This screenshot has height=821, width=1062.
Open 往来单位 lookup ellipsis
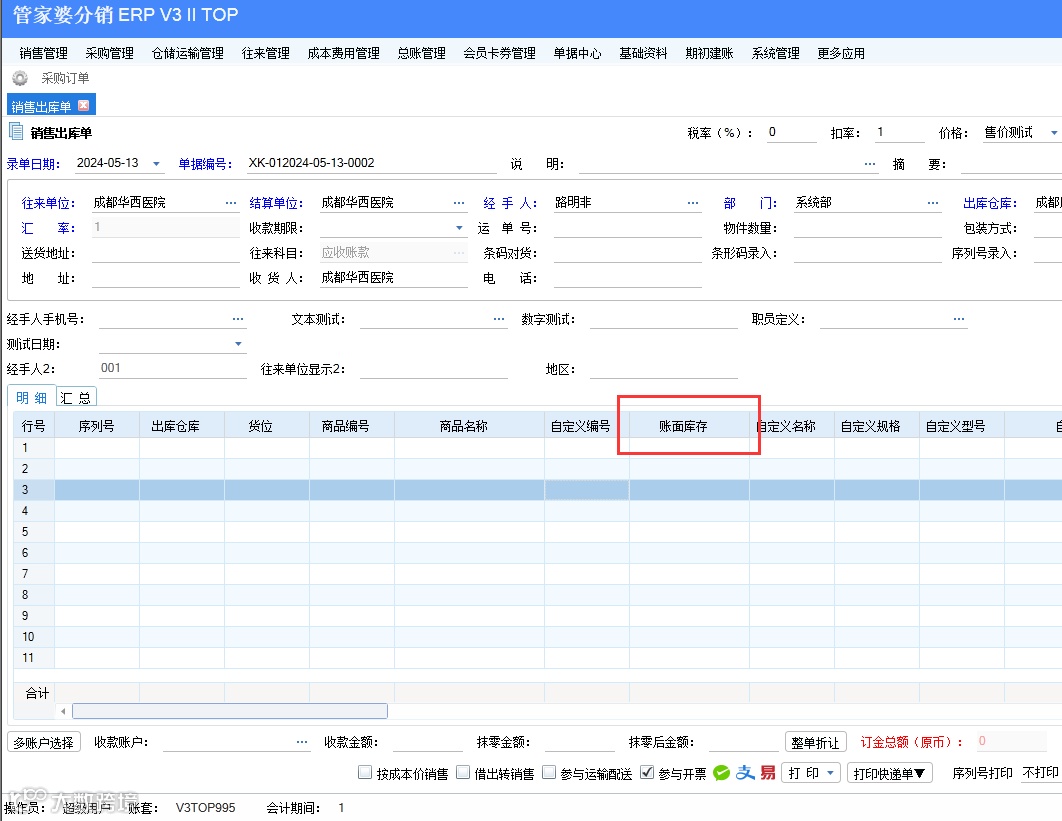(231, 203)
